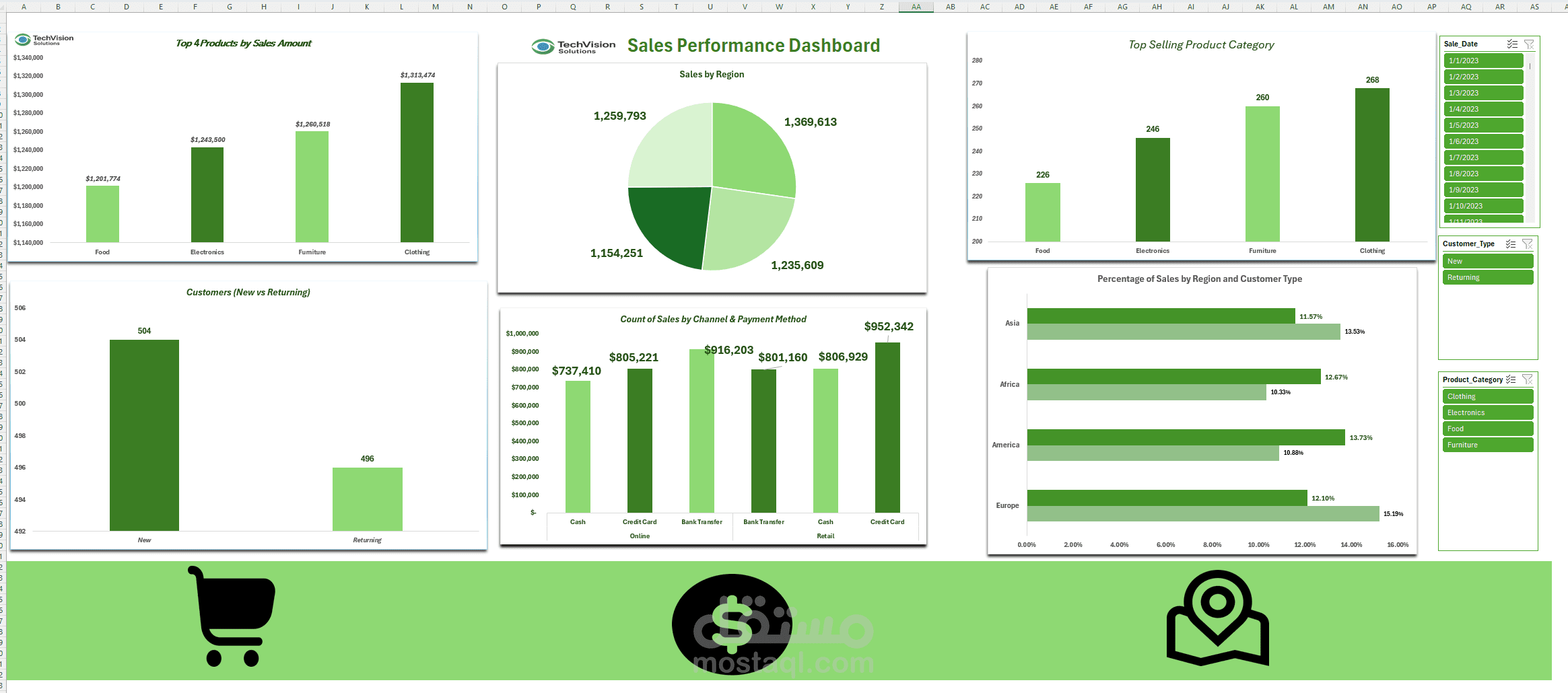1568x693 pixels.
Task: Select "Percentage of Sales by Region and Customer Type" title
Action: pyautogui.click(x=1200, y=279)
